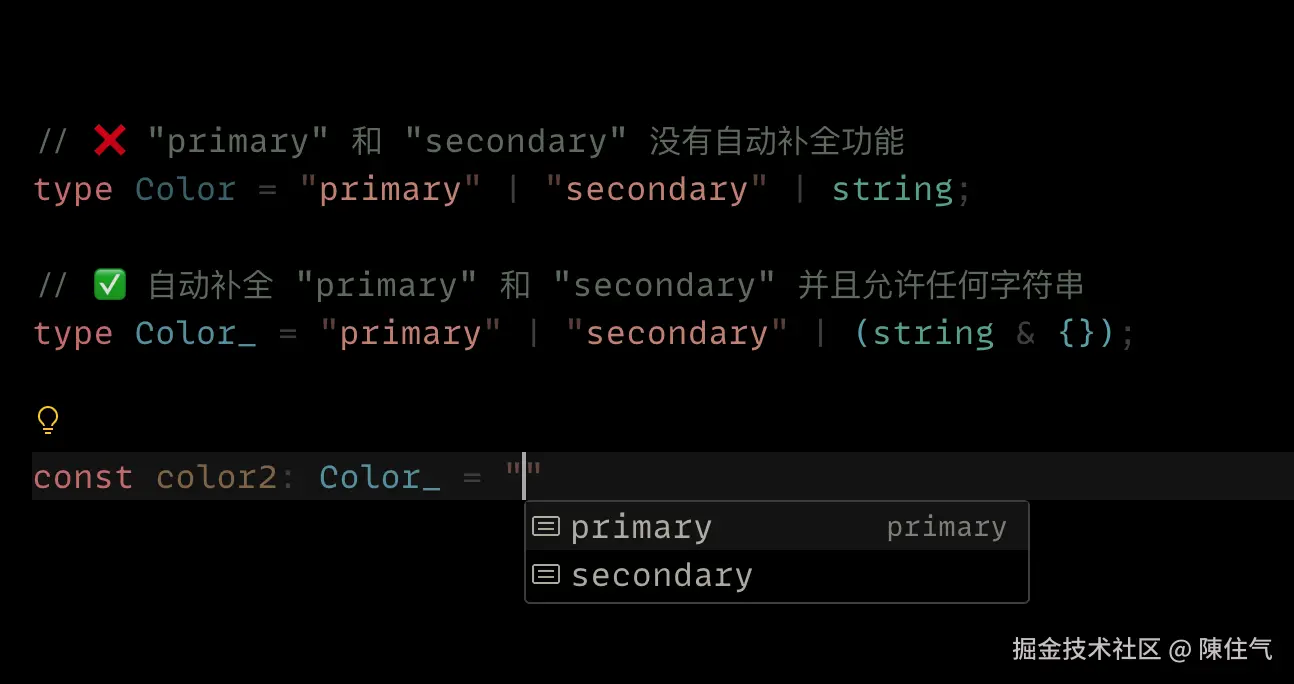Click the Color type name
The image size is (1294, 684).
(x=185, y=189)
